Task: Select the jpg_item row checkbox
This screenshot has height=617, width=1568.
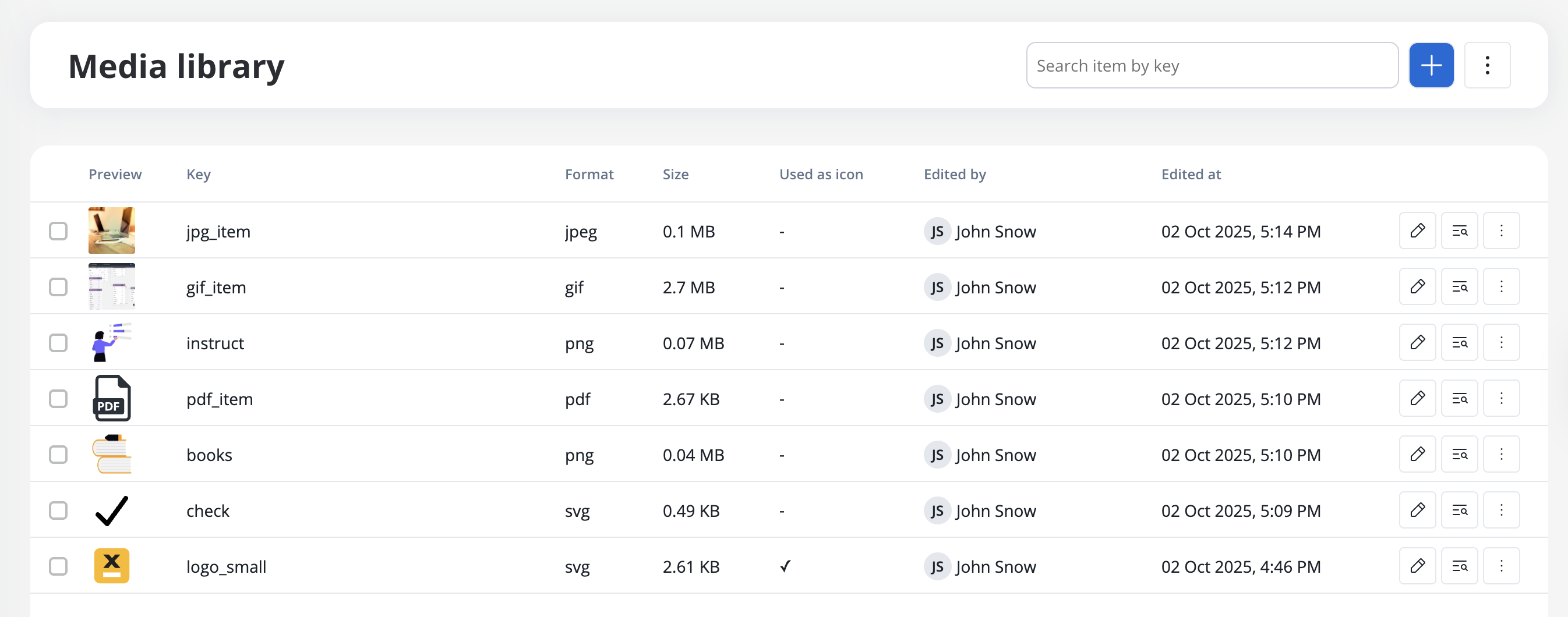Action: coord(58,231)
